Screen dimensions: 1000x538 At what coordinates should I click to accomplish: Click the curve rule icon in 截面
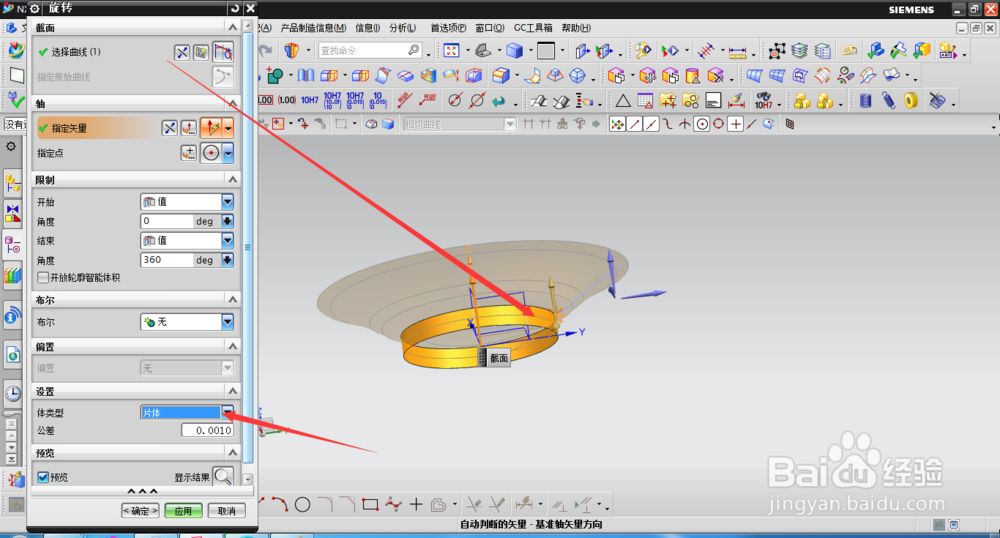coord(223,52)
